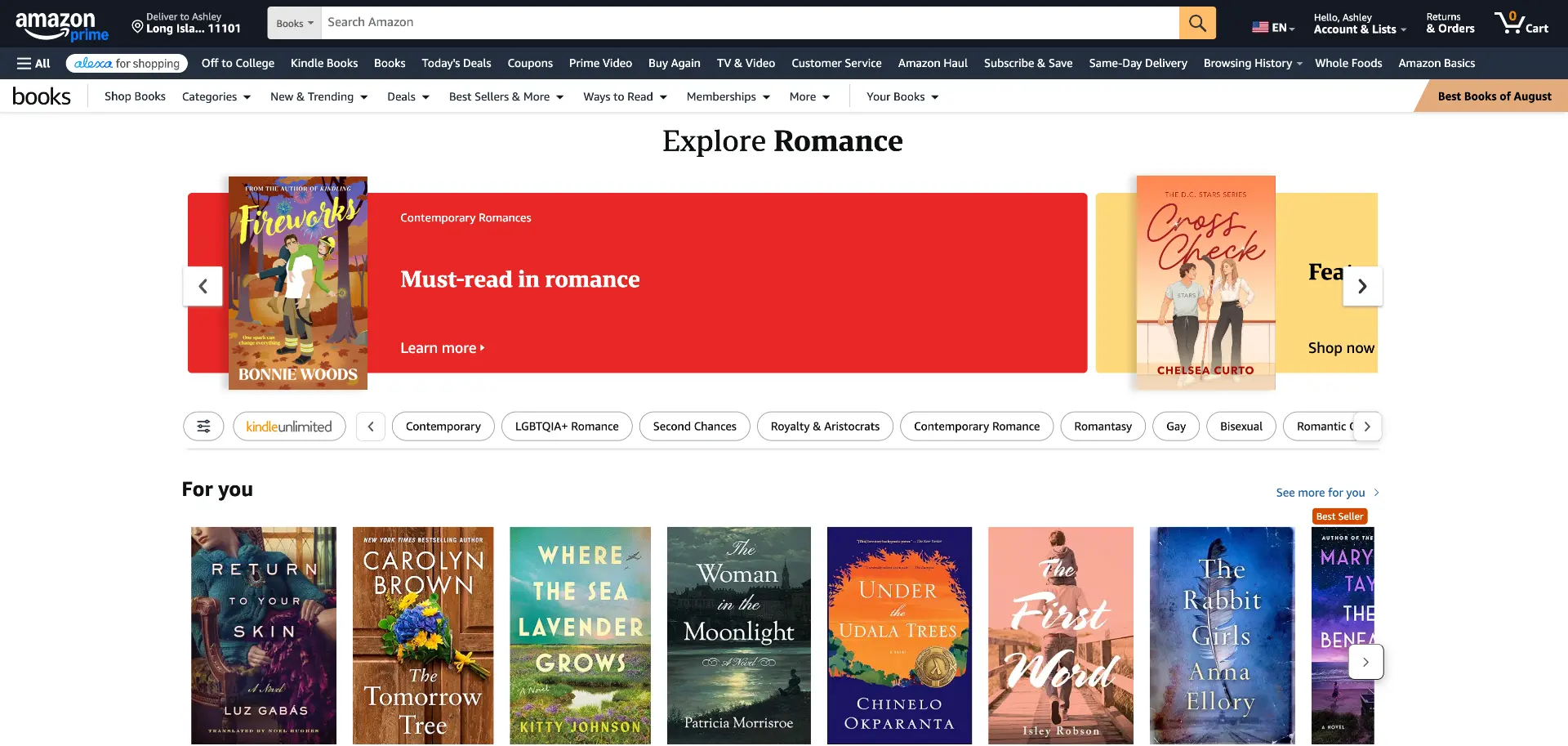
Task: Expand the Categories dropdown
Action: tap(216, 96)
